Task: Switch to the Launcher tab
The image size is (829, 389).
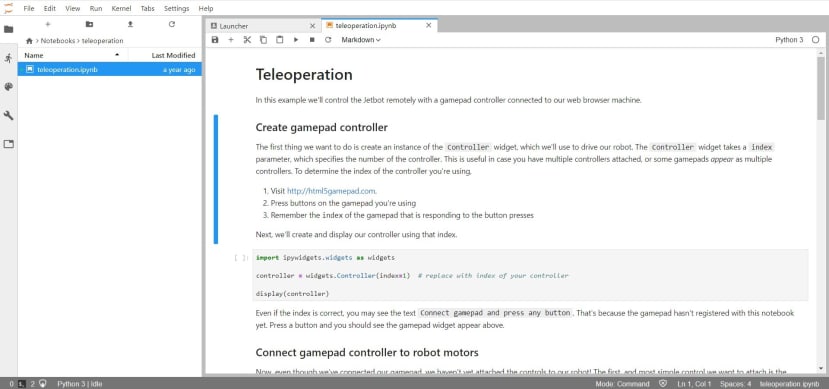Action: (263, 25)
